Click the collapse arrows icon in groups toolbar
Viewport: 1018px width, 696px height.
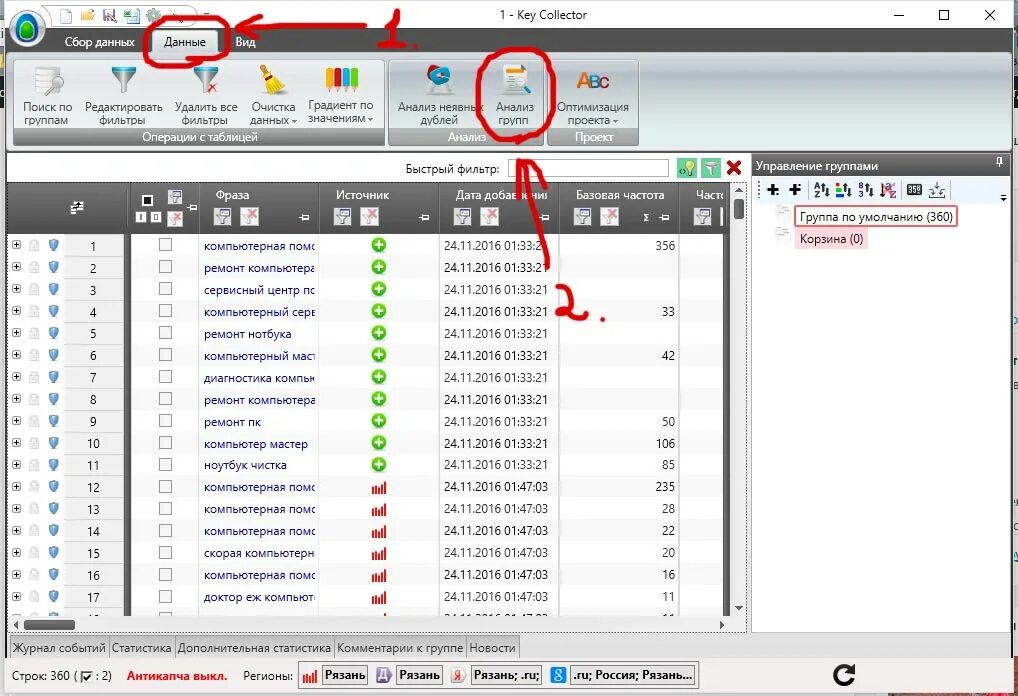937,190
